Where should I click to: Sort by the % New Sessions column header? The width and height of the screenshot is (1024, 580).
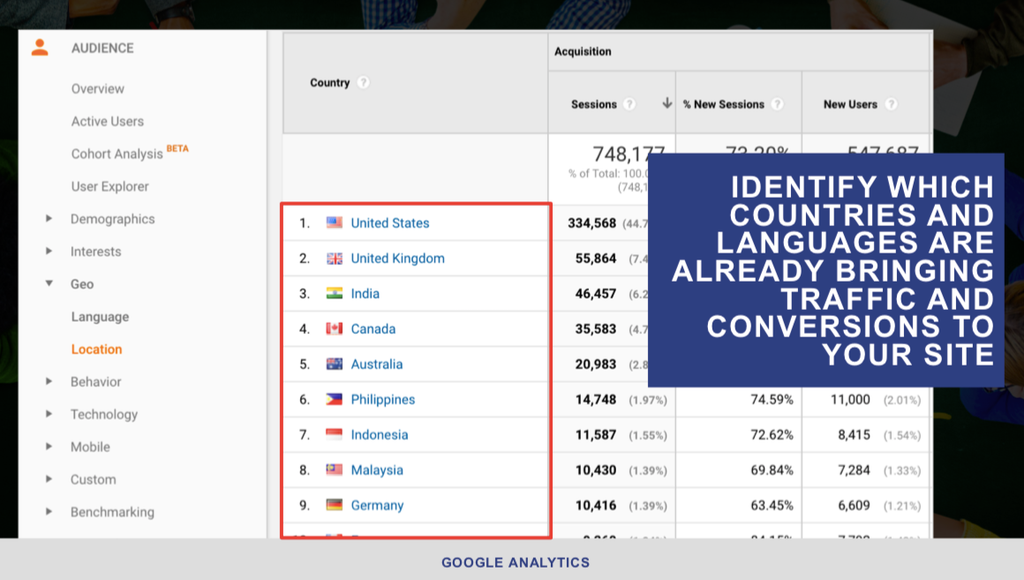click(x=724, y=105)
